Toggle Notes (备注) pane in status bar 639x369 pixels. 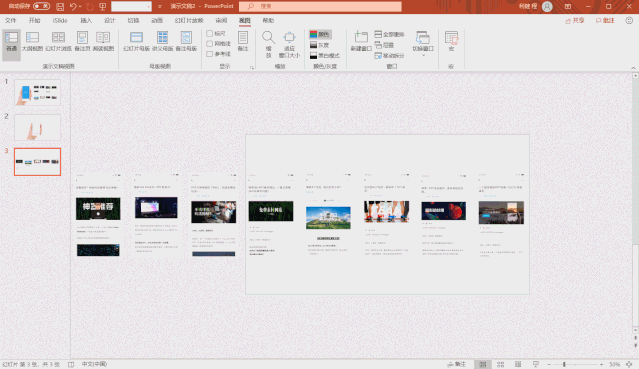pos(456,364)
